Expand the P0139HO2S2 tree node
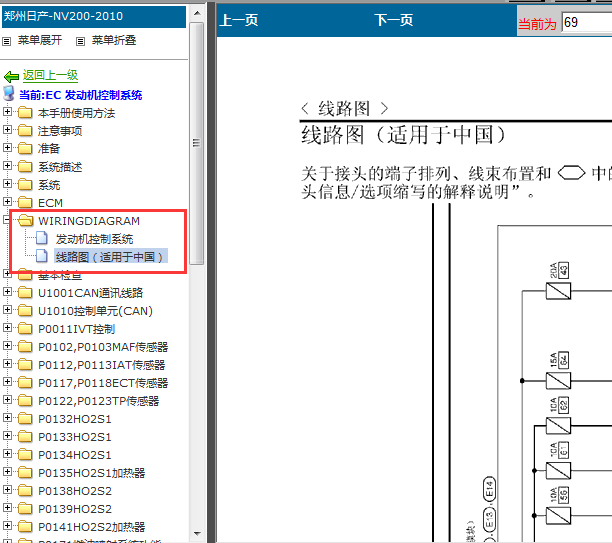 (x=7, y=507)
